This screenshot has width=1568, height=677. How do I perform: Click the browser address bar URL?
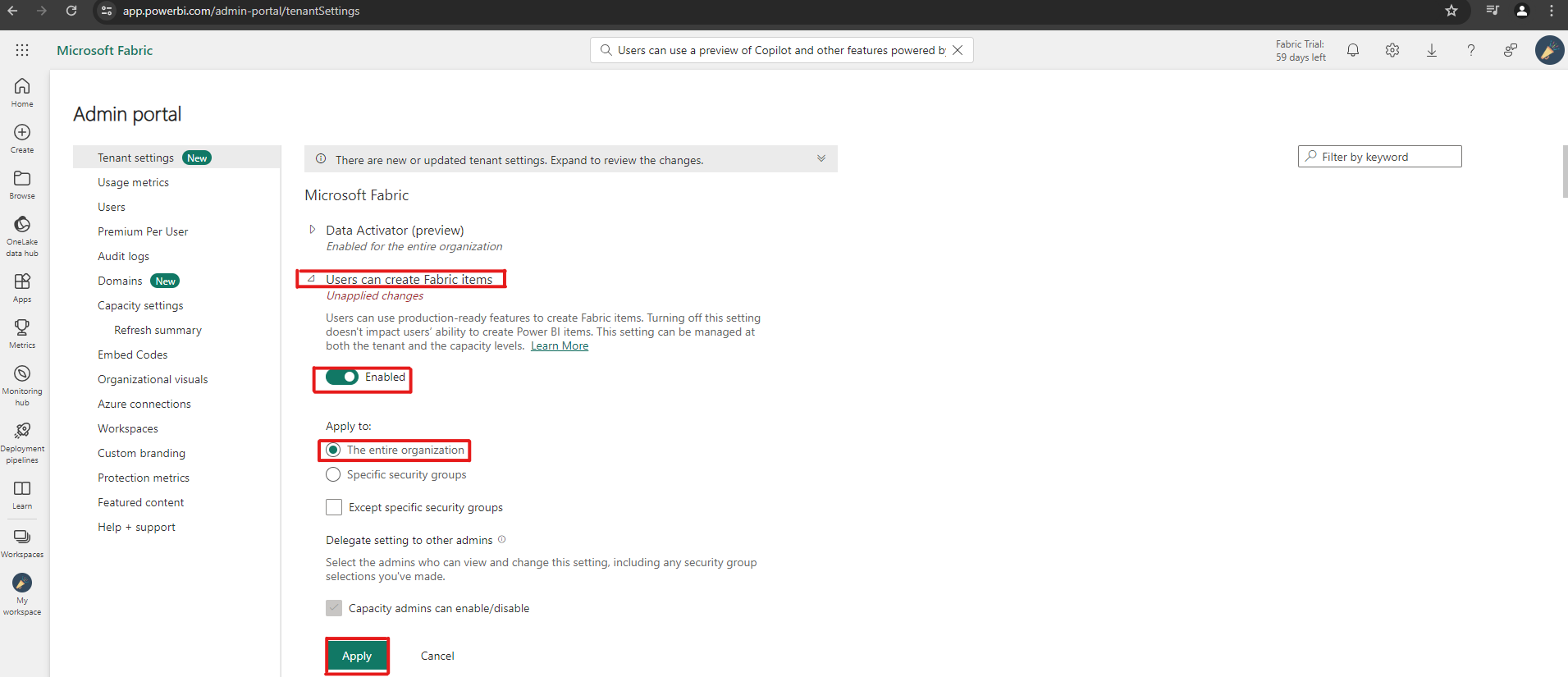[x=241, y=11]
